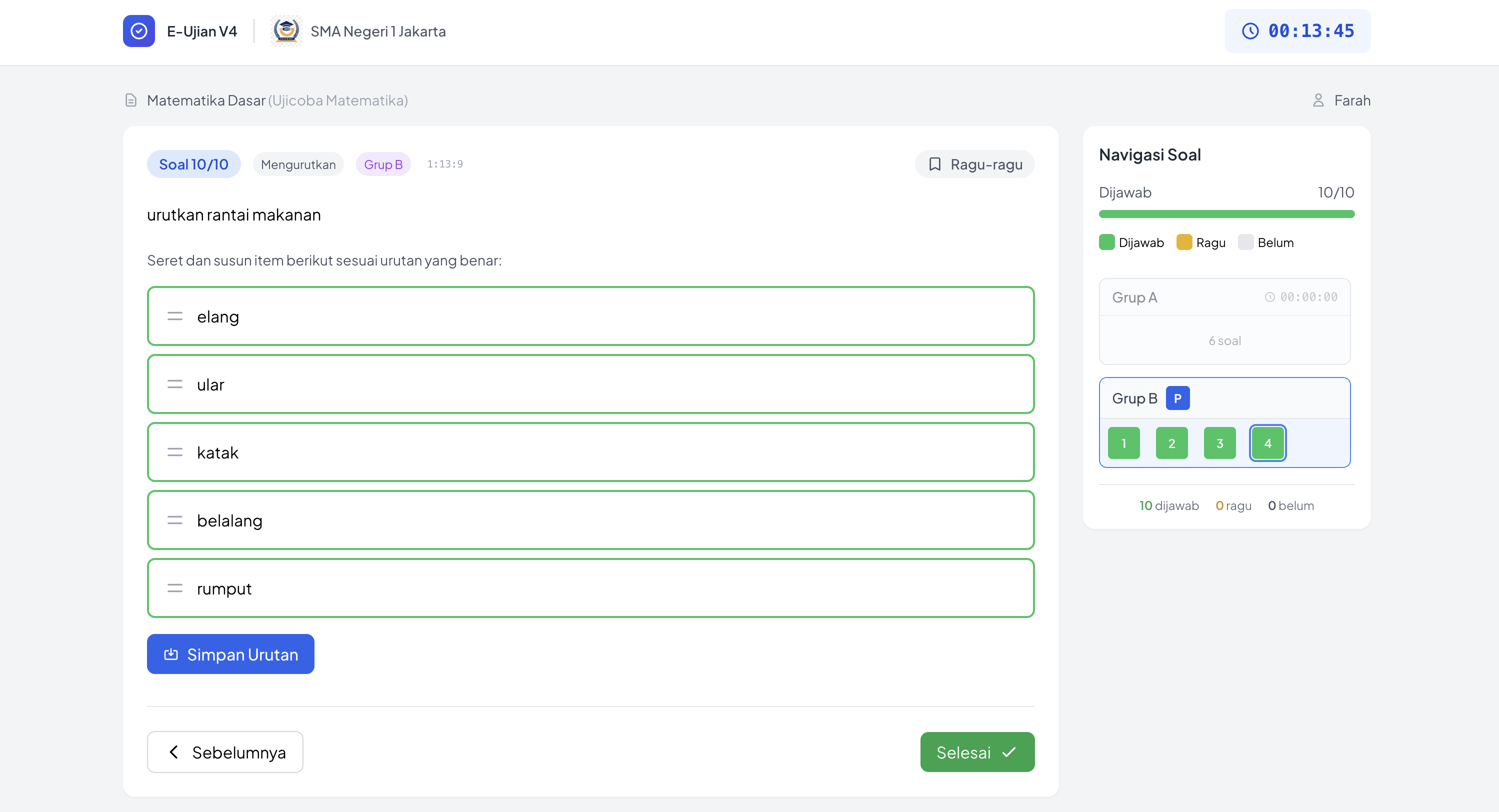Viewport: 1499px width, 812px height.
Task: Jump to question 1 in Grup B
Action: pyautogui.click(x=1123, y=443)
